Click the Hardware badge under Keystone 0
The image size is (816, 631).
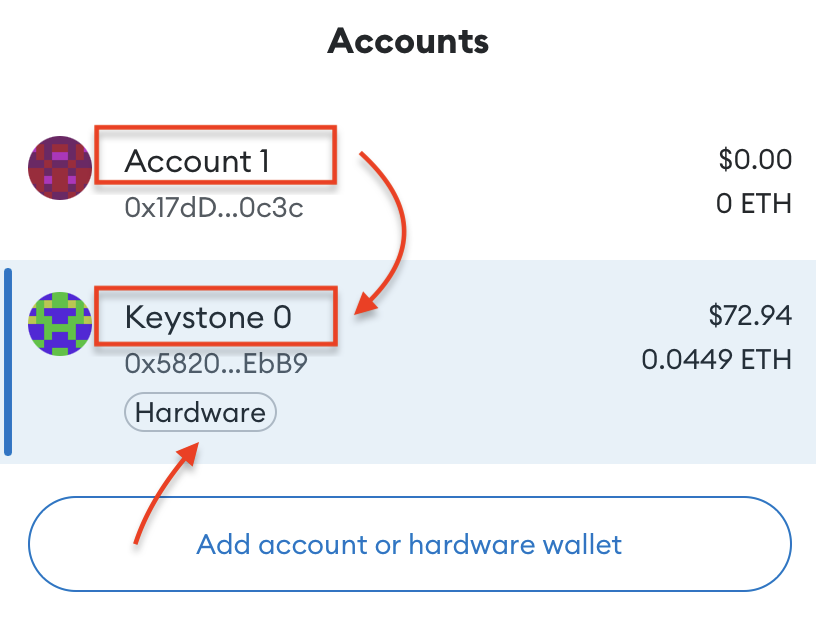(x=200, y=412)
